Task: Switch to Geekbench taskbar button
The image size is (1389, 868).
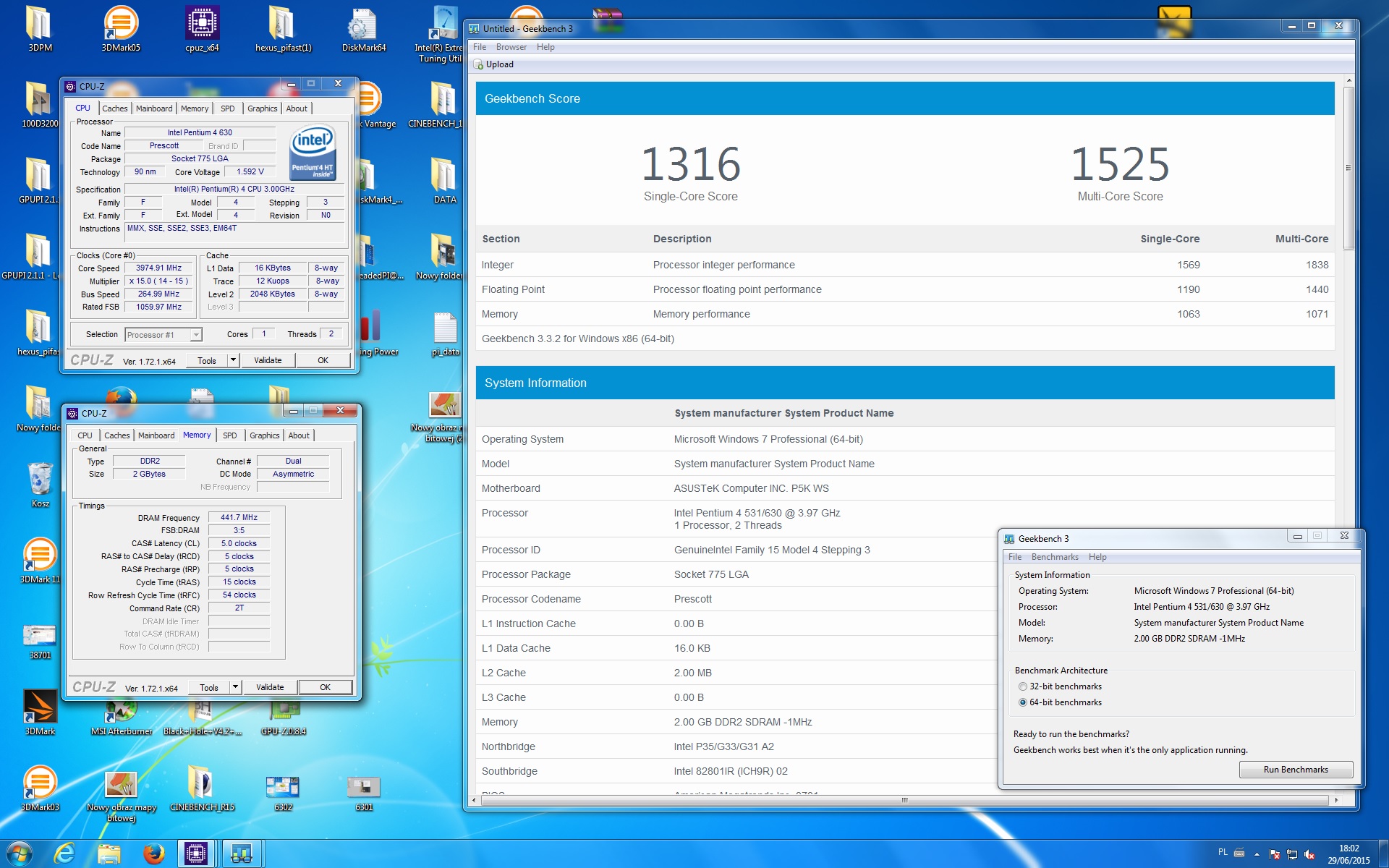Action: point(242,854)
